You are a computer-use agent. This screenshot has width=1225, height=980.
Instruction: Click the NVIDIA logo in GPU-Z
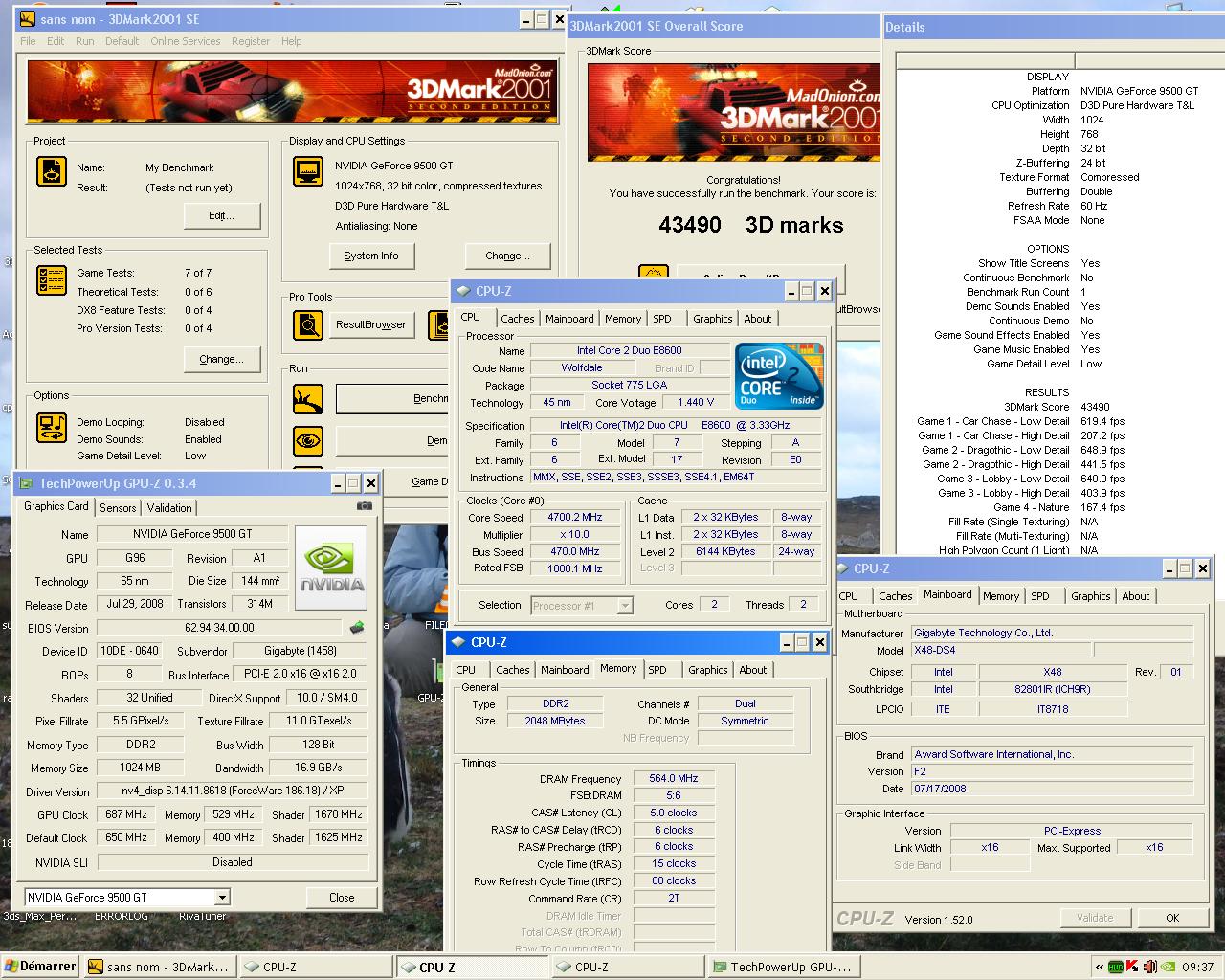pyautogui.click(x=331, y=568)
